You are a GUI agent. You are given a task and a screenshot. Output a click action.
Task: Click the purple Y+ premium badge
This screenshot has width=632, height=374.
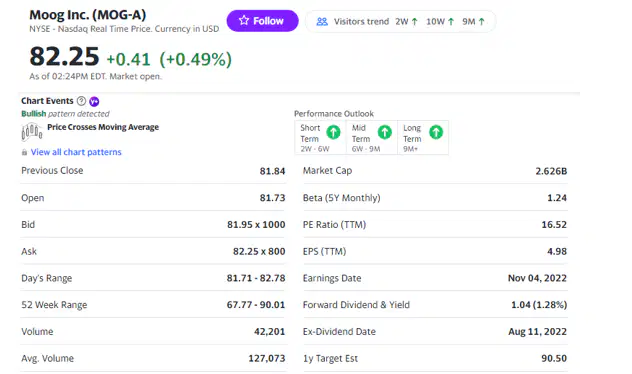pos(94,101)
